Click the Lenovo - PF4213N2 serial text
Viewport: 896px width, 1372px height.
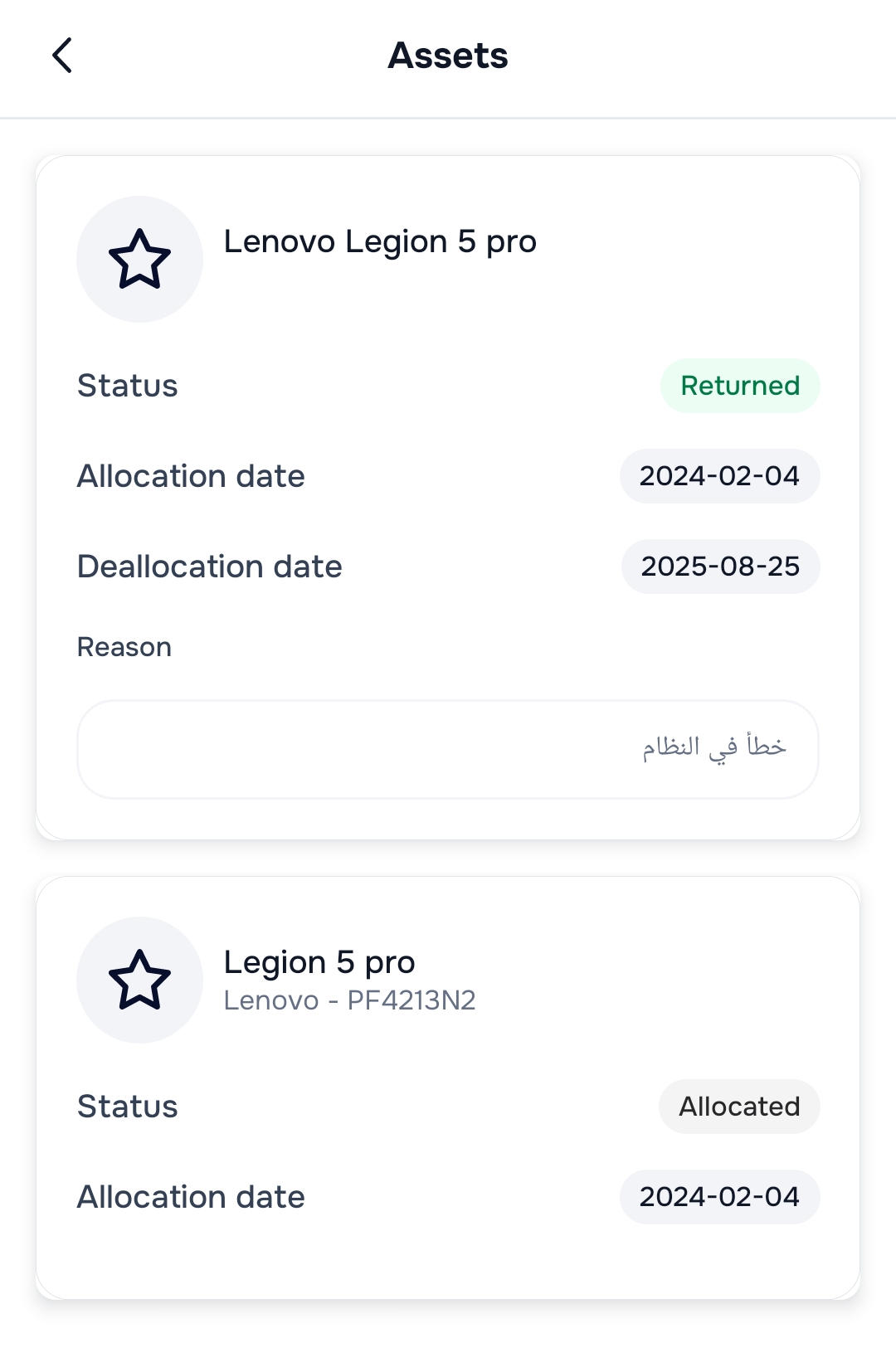click(x=349, y=1000)
